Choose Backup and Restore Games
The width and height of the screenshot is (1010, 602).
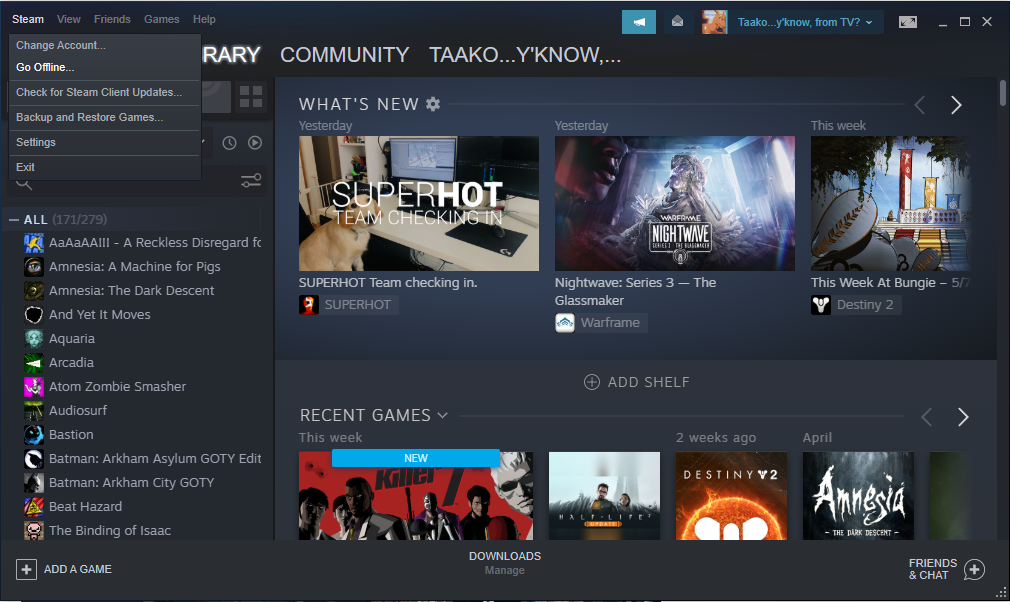104,117
